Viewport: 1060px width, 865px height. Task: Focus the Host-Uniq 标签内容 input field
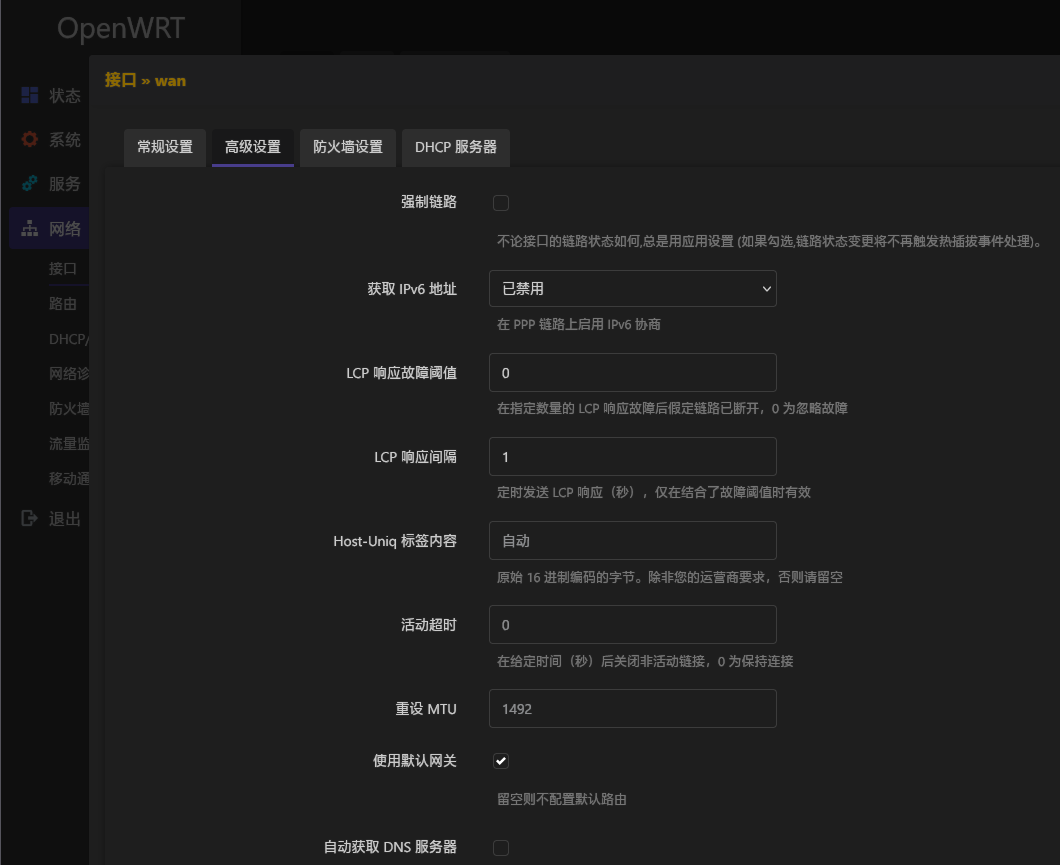pyautogui.click(x=632, y=540)
